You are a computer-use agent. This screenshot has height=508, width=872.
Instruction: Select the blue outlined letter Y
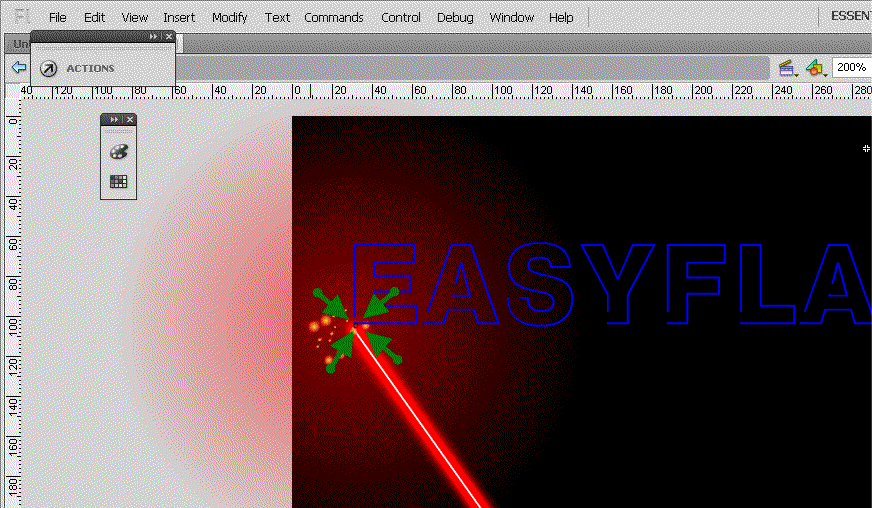coord(617,283)
